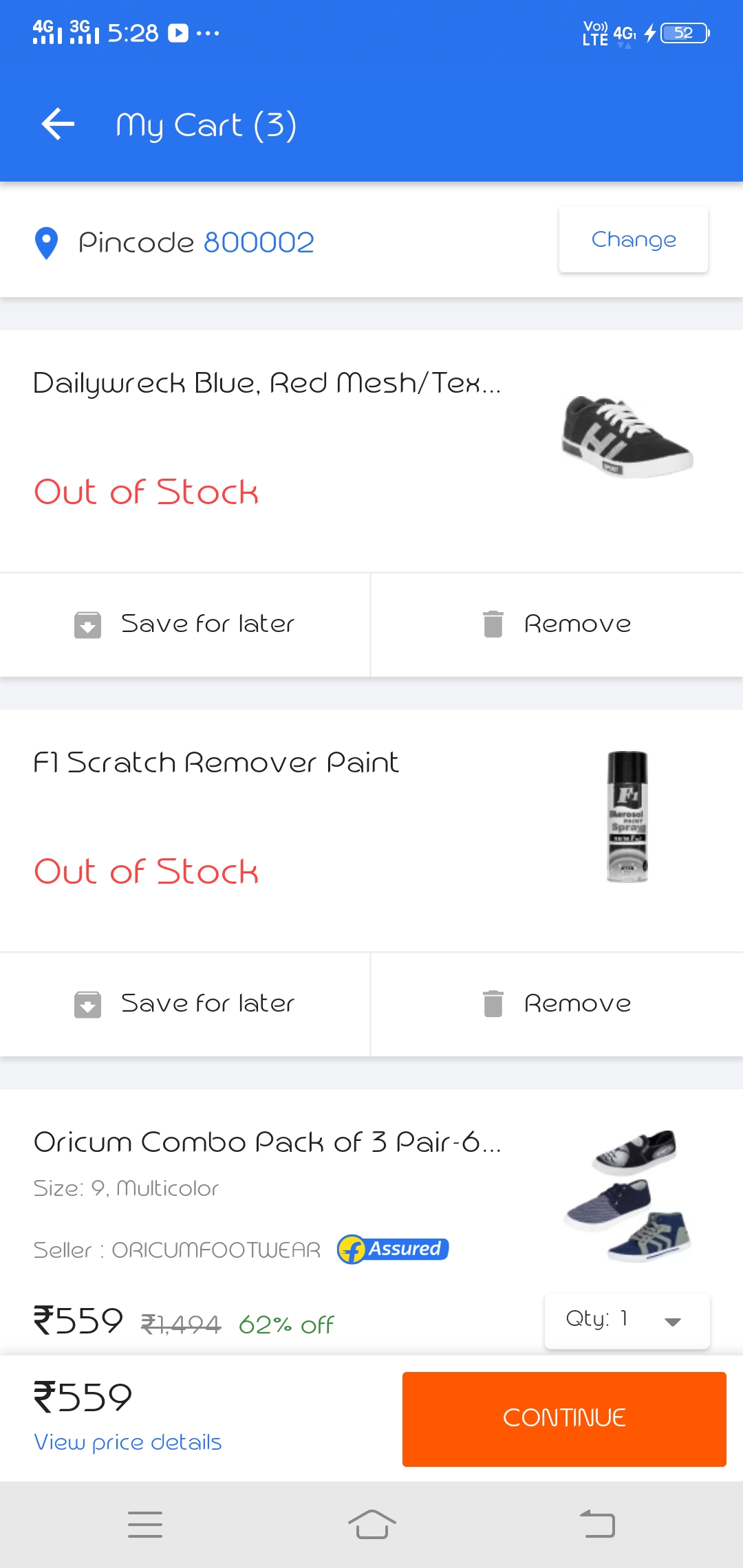Tap save-for-later icon for F1 Scratch Remover
Image resolution: width=743 pixels, height=1568 pixels.
(x=87, y=1004)
